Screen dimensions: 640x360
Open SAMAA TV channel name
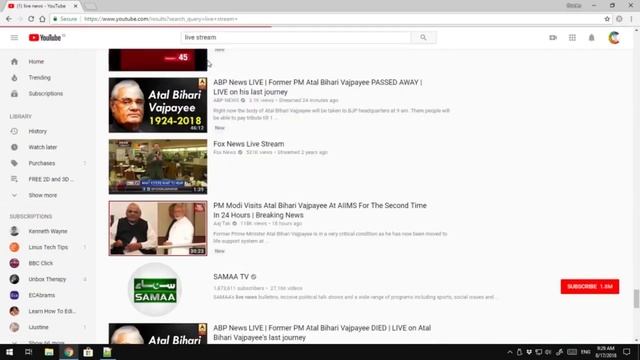pos(231,277)
